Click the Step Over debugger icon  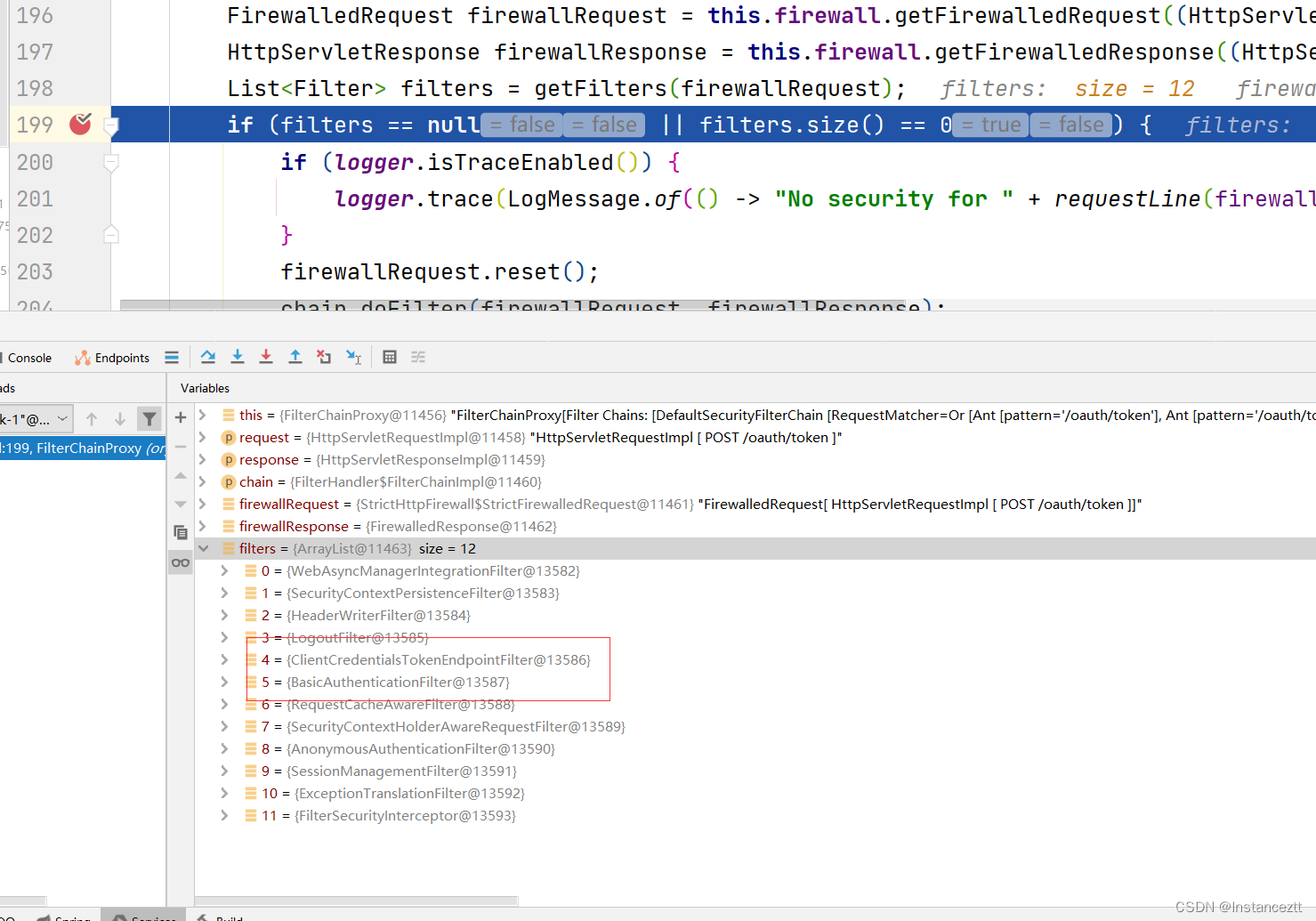coord(208,357)
